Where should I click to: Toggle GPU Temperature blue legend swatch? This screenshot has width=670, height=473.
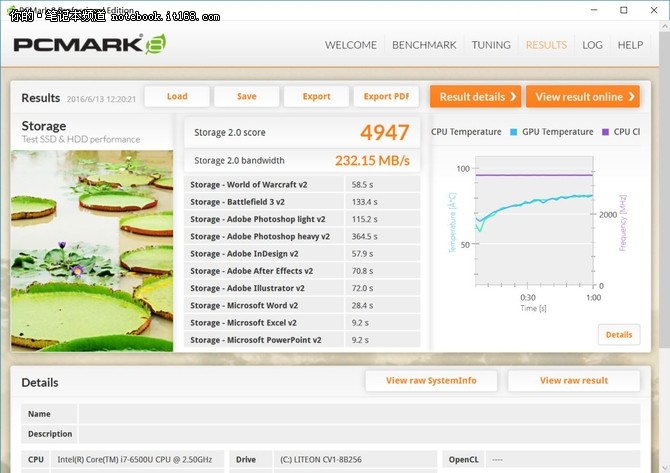click(514, 132)
